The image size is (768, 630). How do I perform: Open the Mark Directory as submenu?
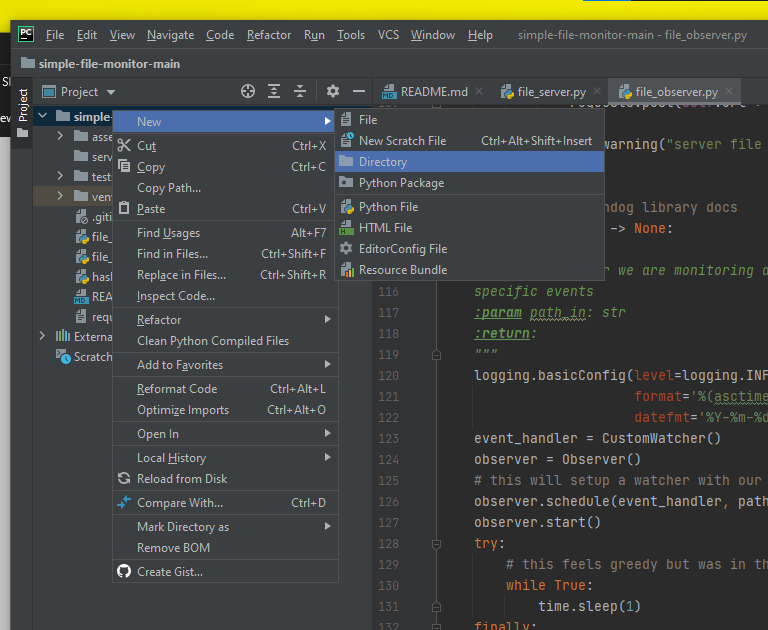(x=225, y=526)
